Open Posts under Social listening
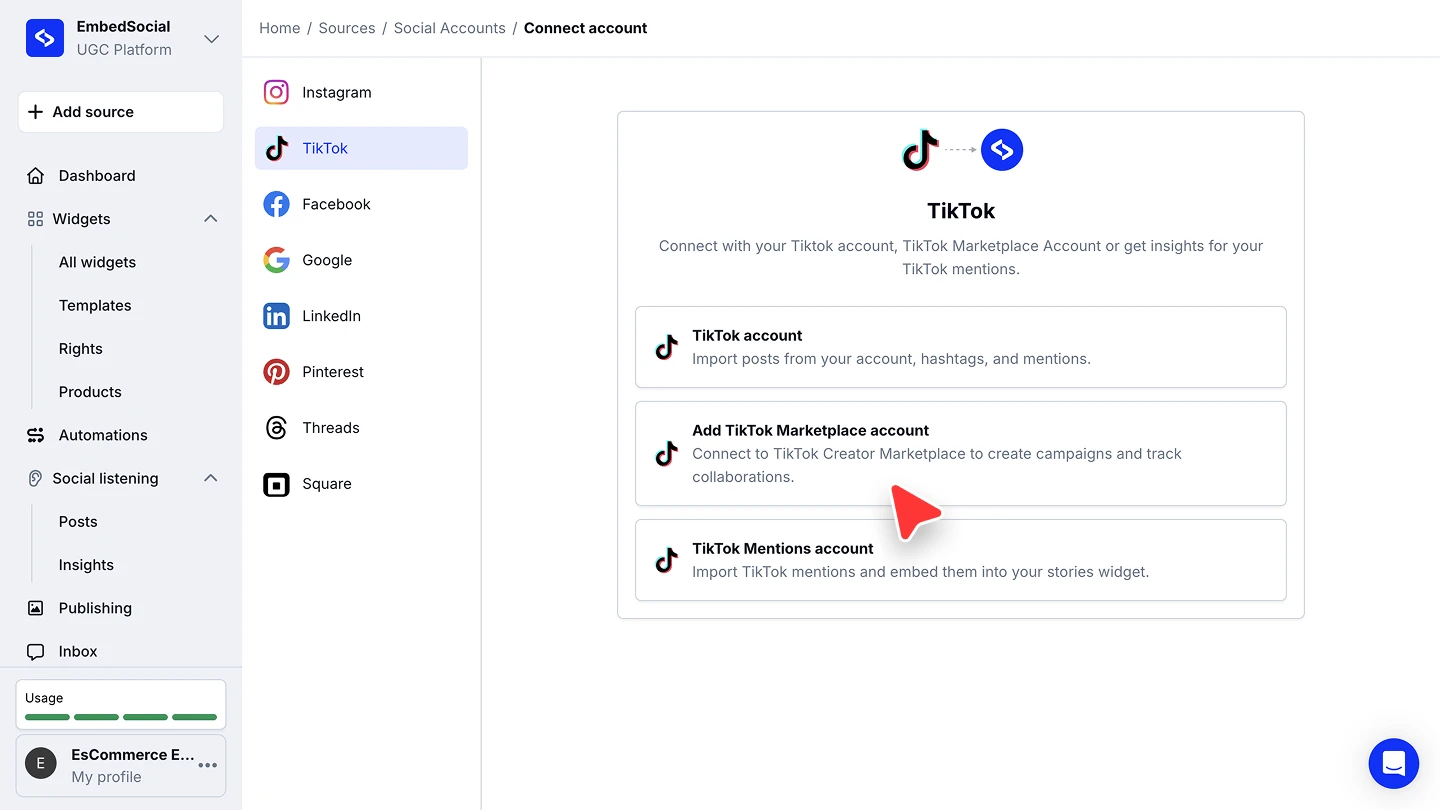Viewport: 1440px width, 810px height. (x=78, y=522)
